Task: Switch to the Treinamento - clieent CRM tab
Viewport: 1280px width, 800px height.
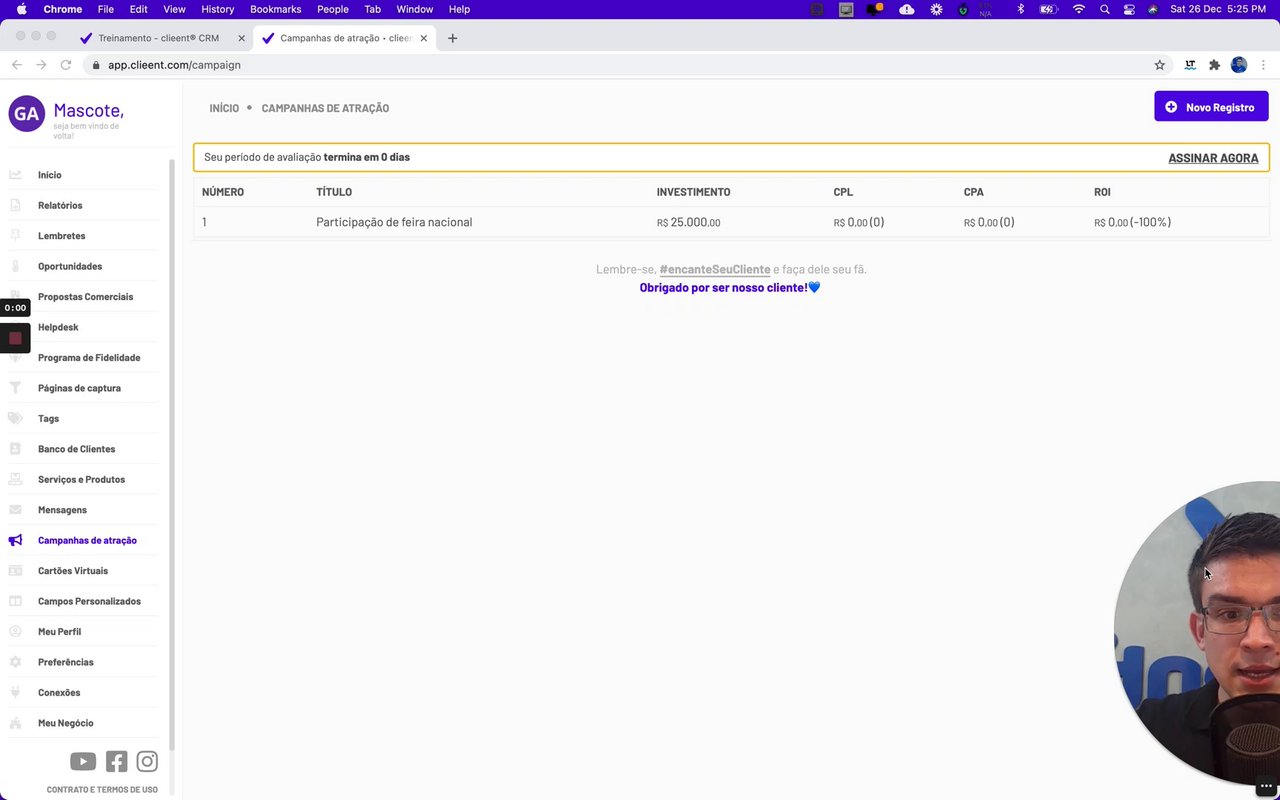Action: (160, 38)
